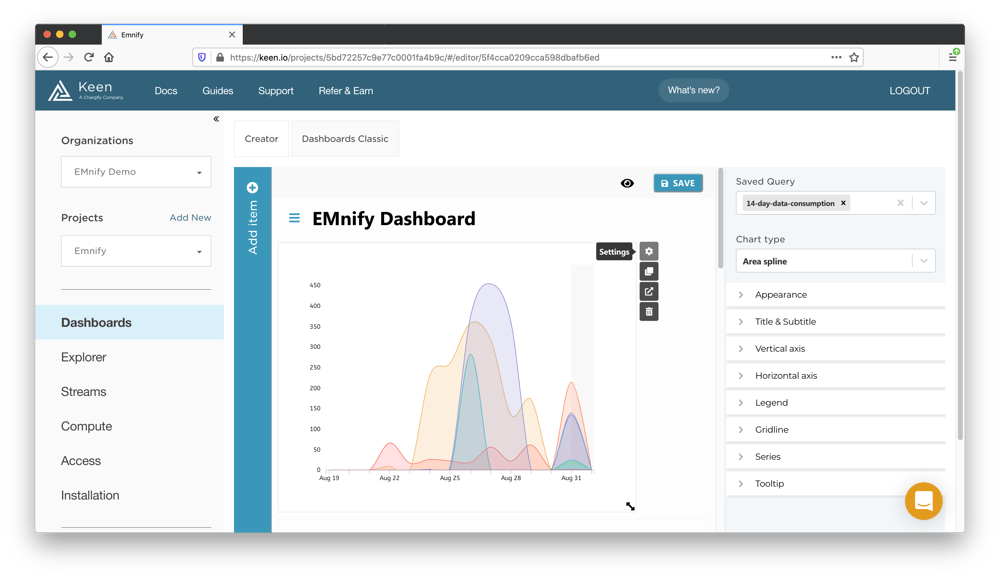Click the SAVE button
Image resolution: width=1000 pixels, height=579 pixels.
[x=678, y=183]
